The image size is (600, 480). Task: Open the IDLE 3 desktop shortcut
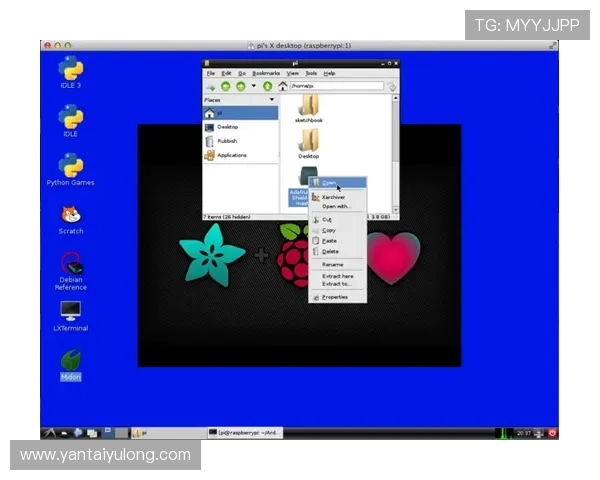click(x=70, y=70)
